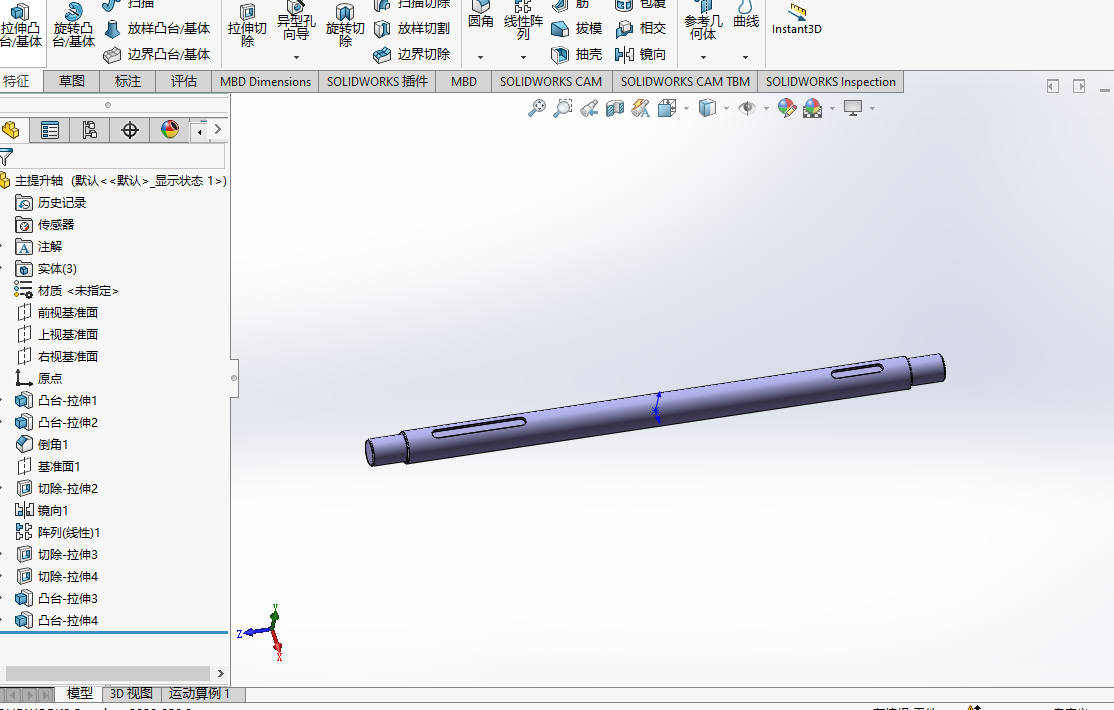1114x710 pixels.
Task: Expand the 异型孔向导 dropdown arrow
Action: coord(296,57)
